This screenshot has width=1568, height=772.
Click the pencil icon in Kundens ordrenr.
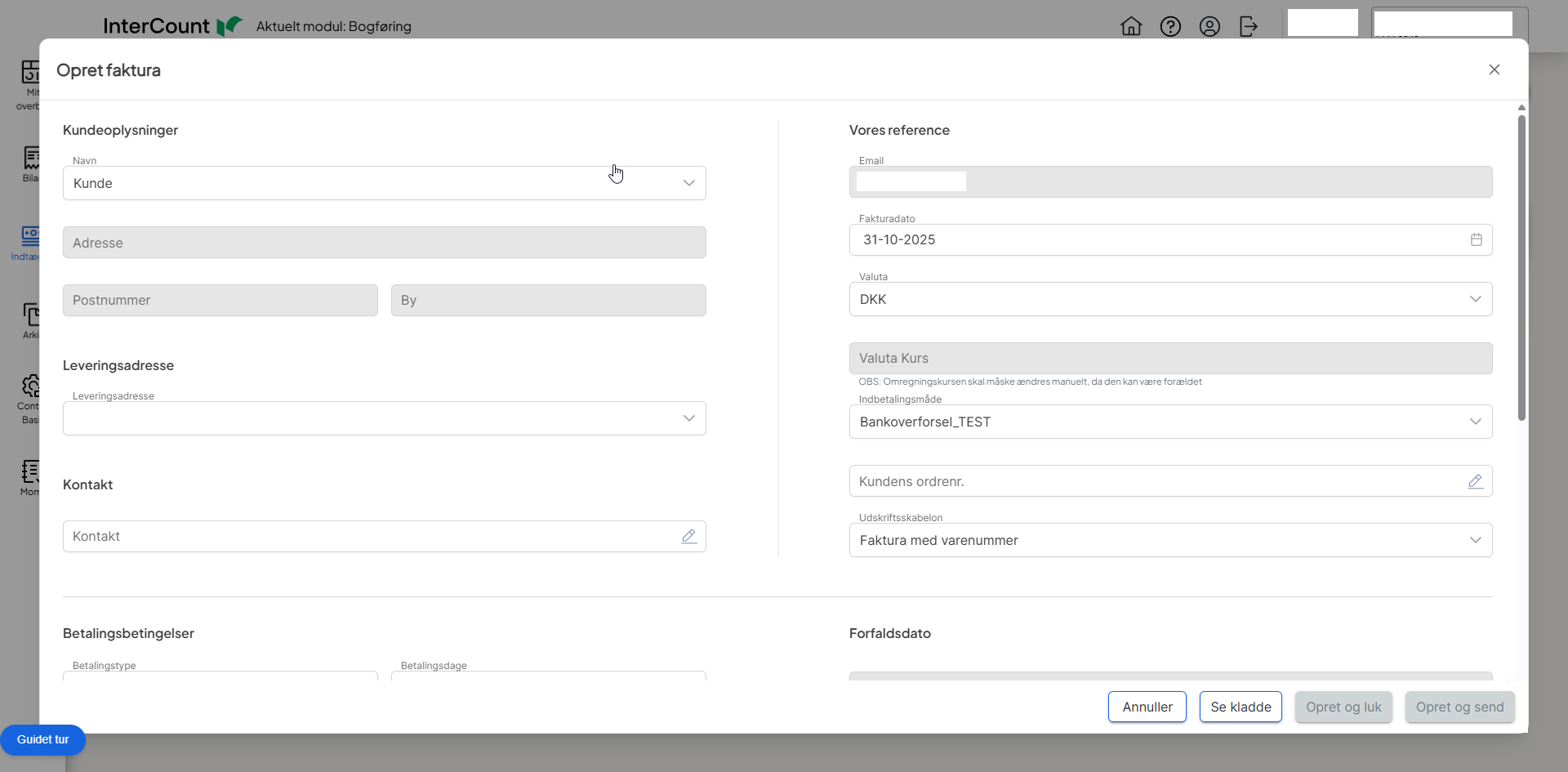[1476, 481]
